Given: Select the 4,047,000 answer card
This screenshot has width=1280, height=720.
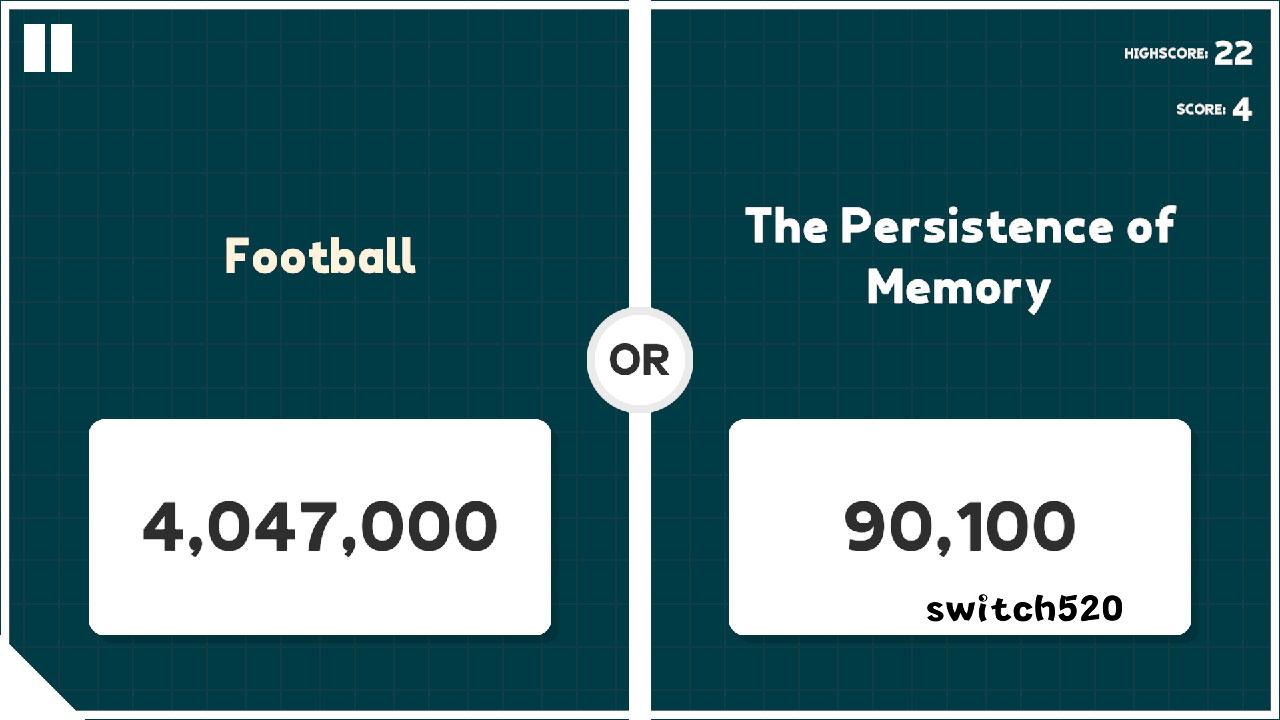Looking at the screenshot, I should [320, 527].
